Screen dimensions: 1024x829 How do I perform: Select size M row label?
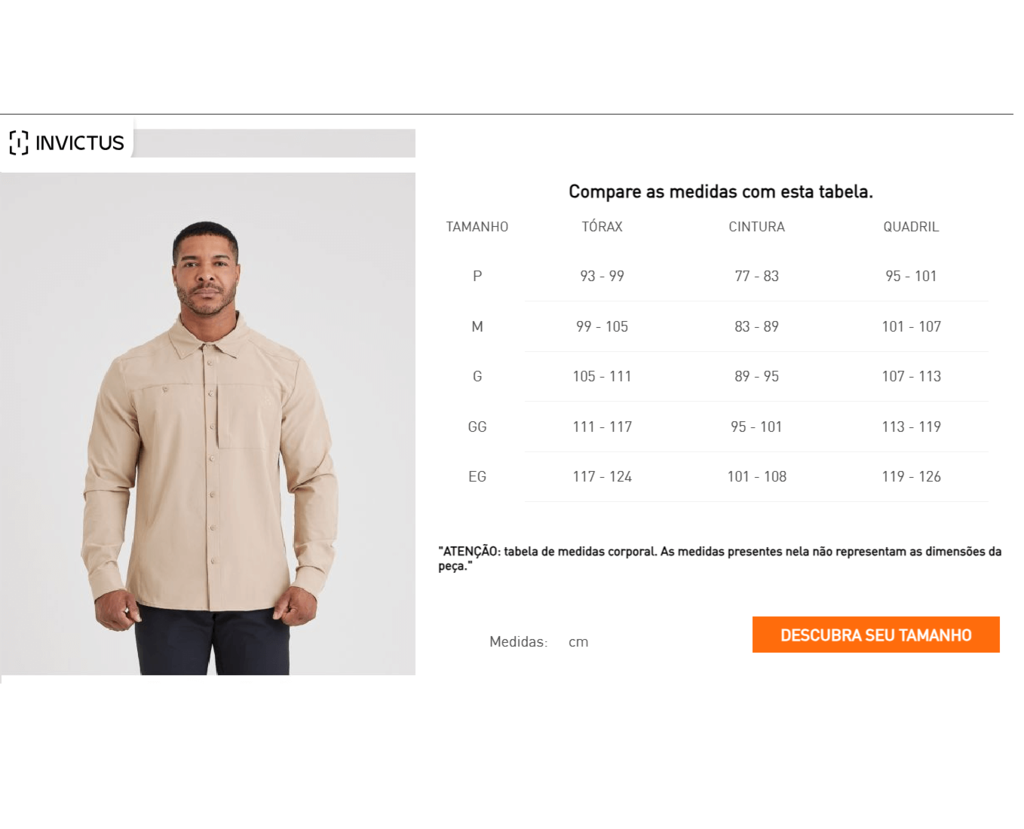tap(477, 326)
